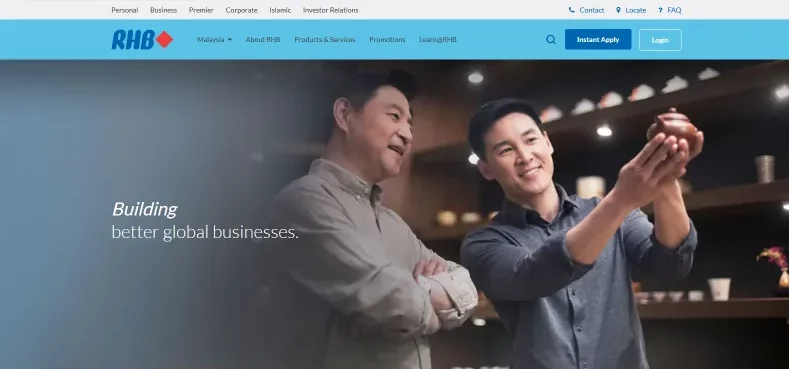Go to the Corporate tab
The width and height of the screenshot is (789, 369).
[242, 10]
